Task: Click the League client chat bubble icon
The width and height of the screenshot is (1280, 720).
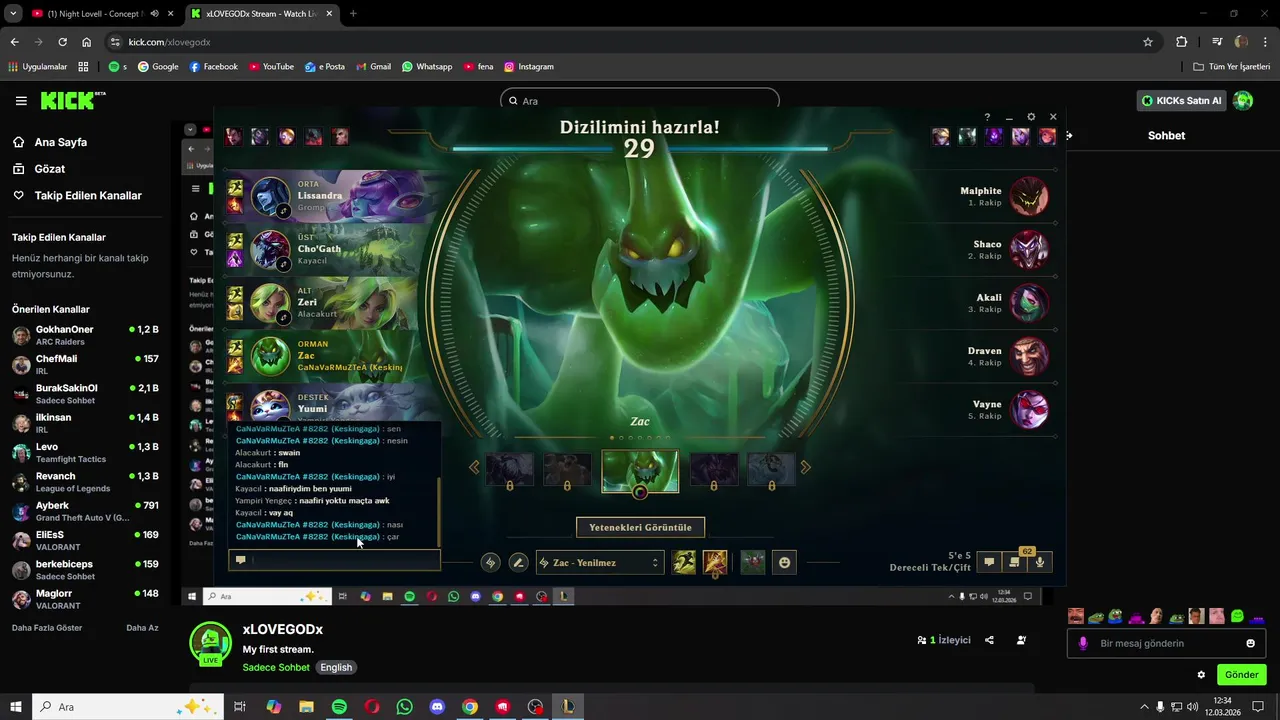Action: (x=989, y=562)
